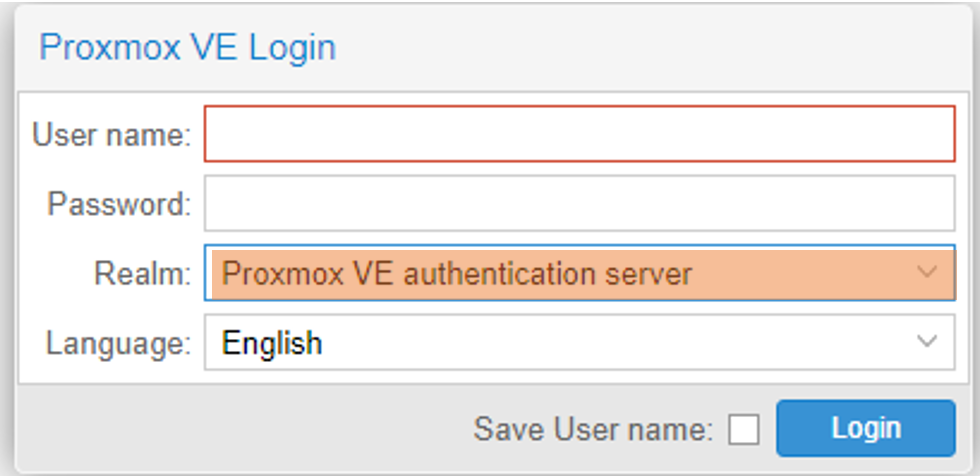Screen dimensions: 980x476
Task: Focus the Password input field
Action: point(580,204)
